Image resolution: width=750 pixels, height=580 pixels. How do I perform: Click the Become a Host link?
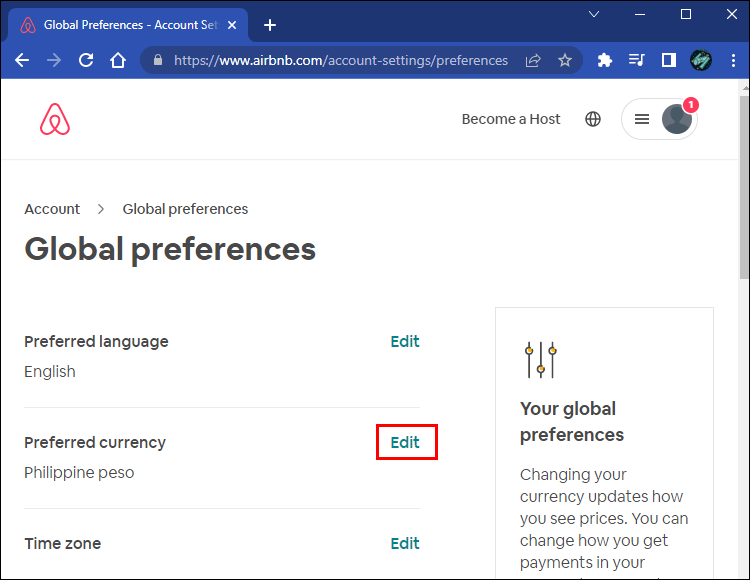point(511,119)
